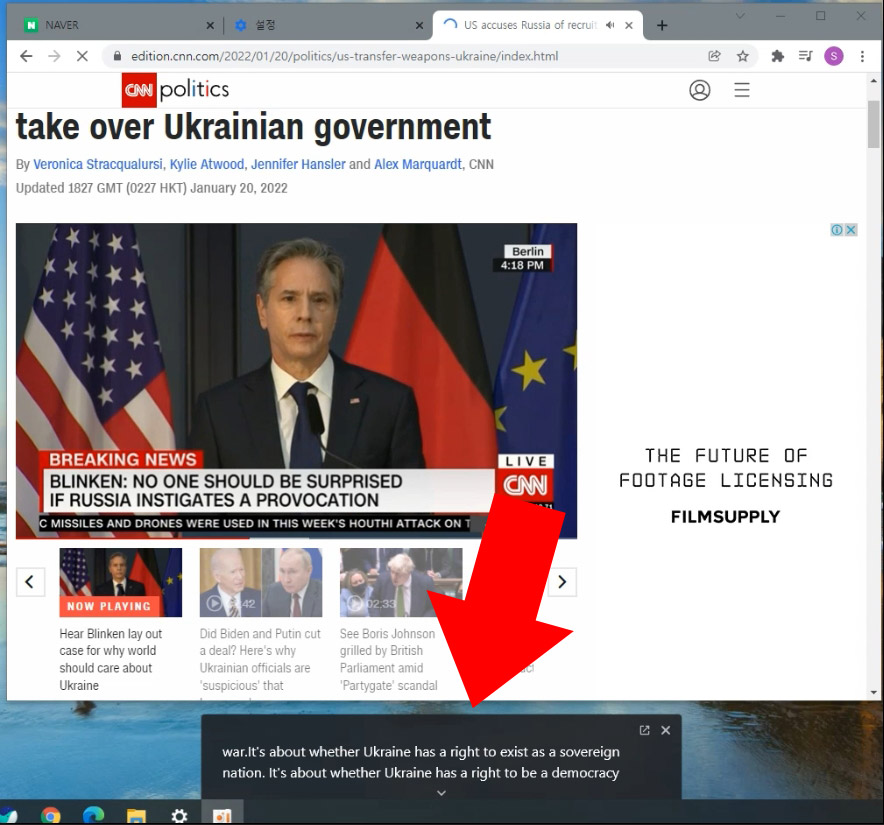Play the Biden and Putin video thumbnail

click(x=261, y=582)
